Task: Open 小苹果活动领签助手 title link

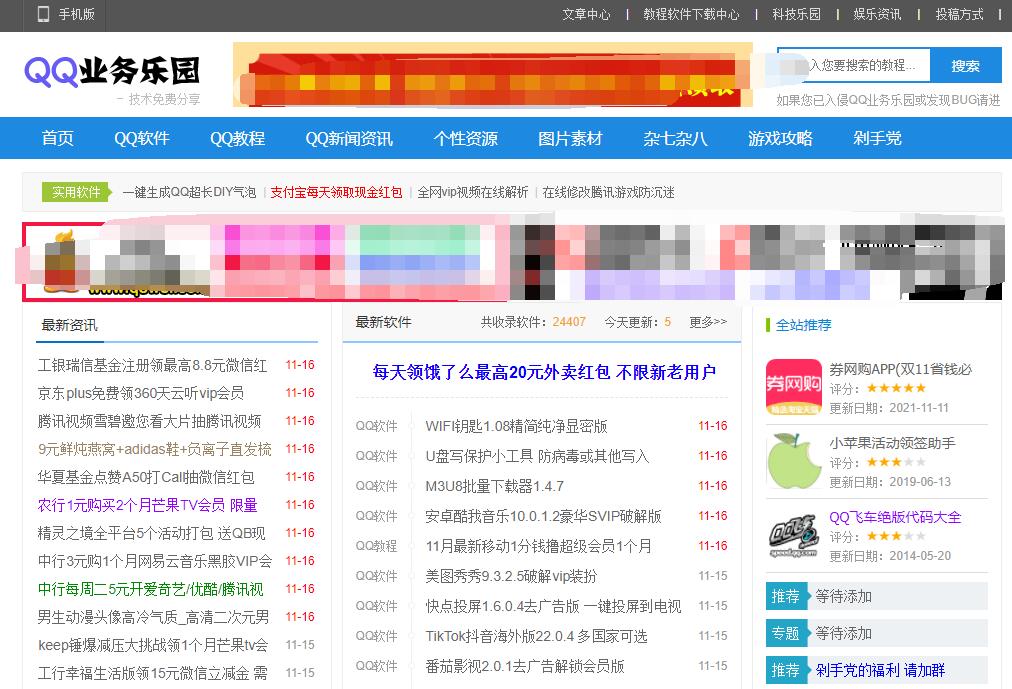Action: (x=892, y=443)
